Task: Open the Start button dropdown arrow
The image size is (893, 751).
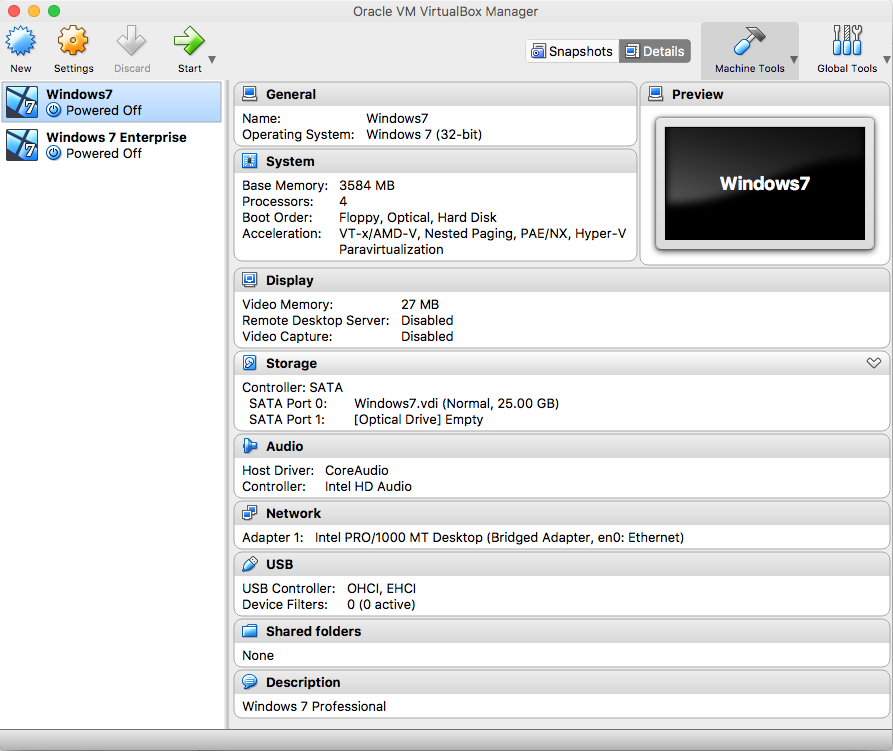Action: click(x=212, y=60)
